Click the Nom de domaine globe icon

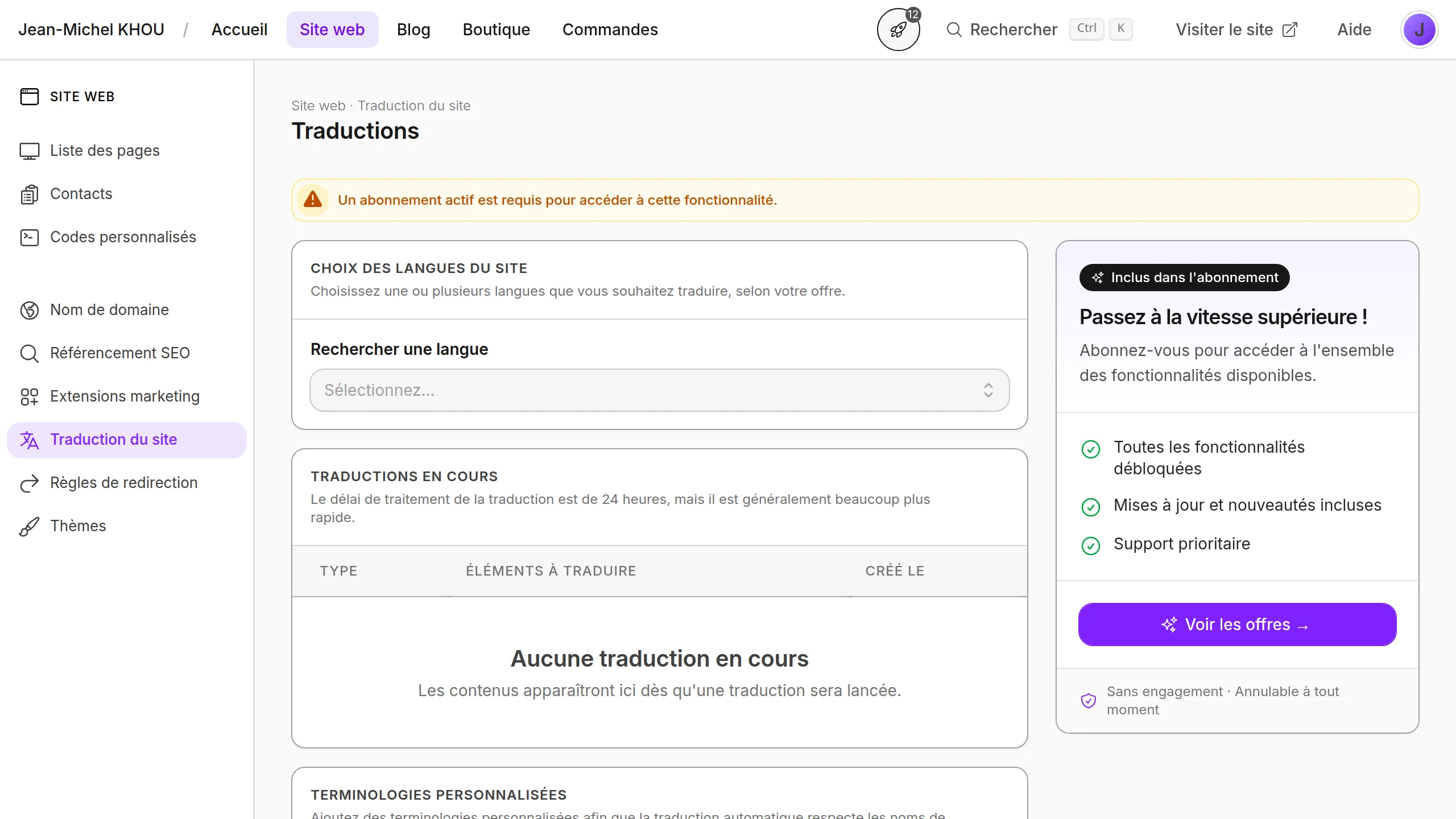pyautogui.click(x=30, y=310)
